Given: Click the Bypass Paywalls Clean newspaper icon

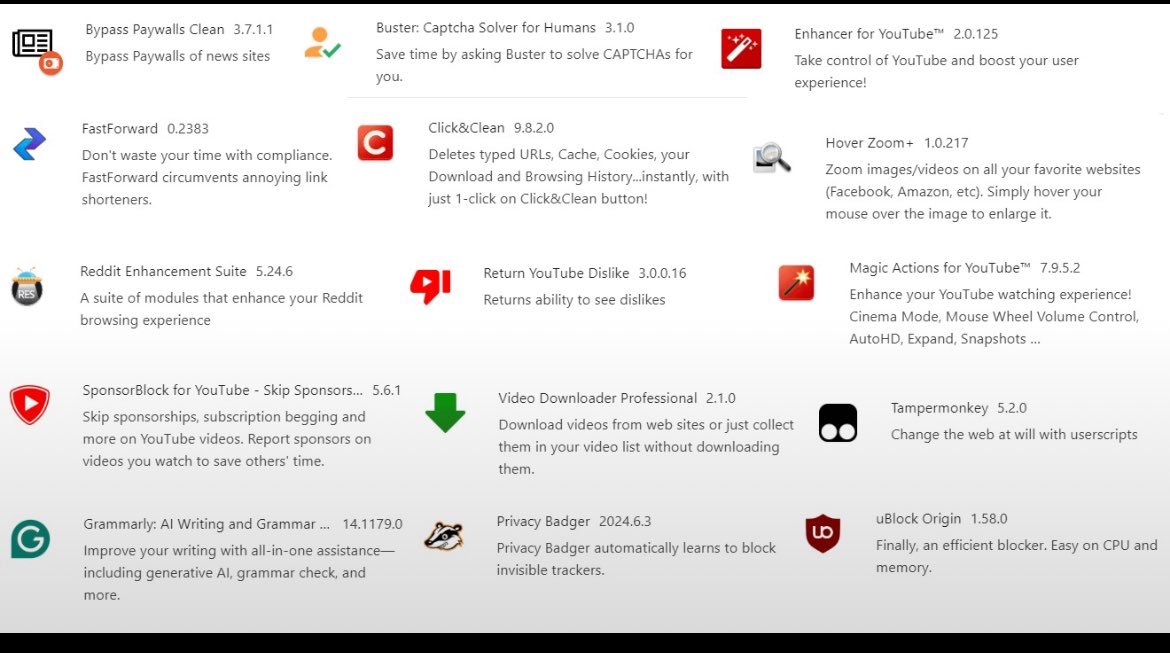Looking at the screenshot, I should click(37, 51).
